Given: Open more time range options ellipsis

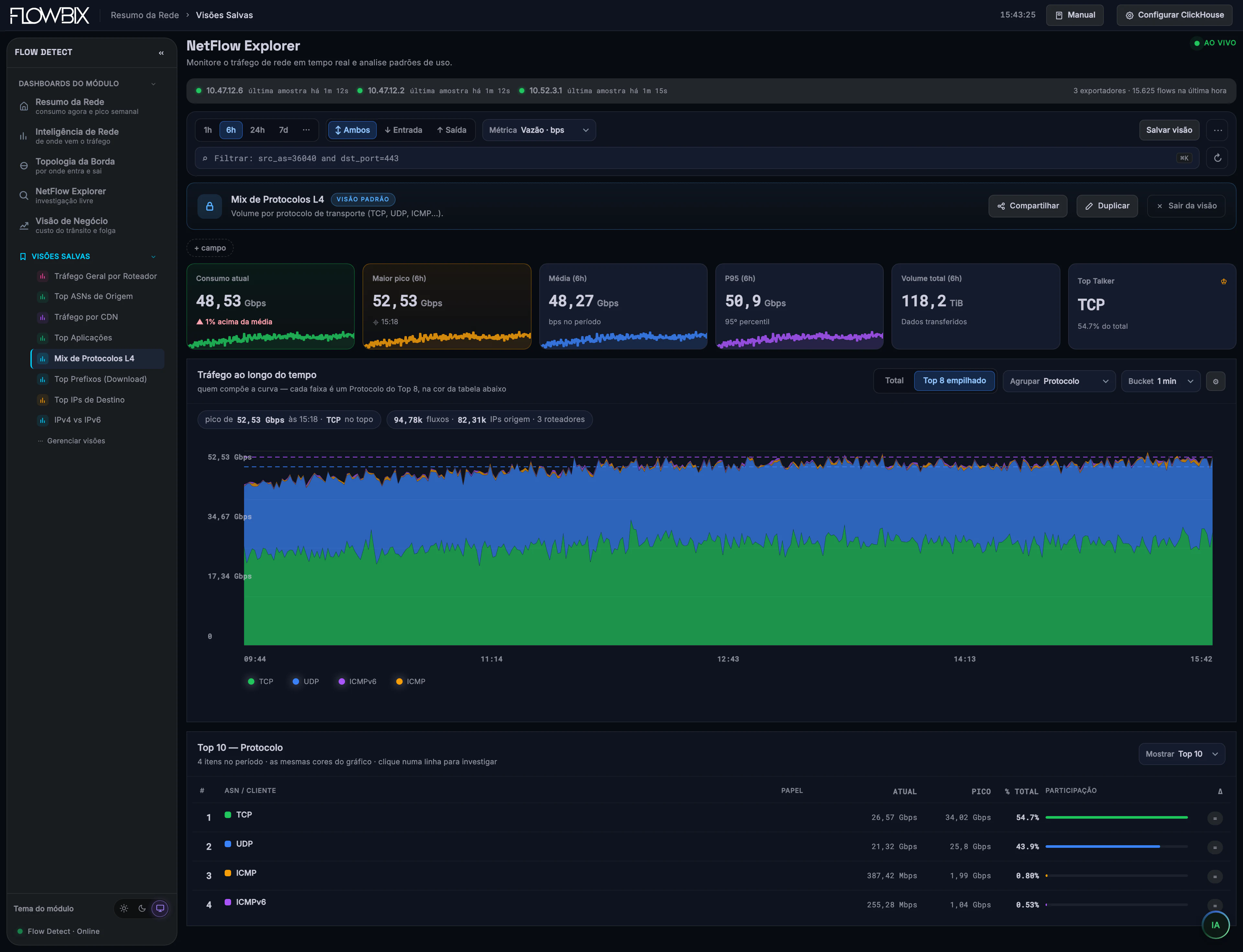Looking at the screenshot, I should (306, 130).
